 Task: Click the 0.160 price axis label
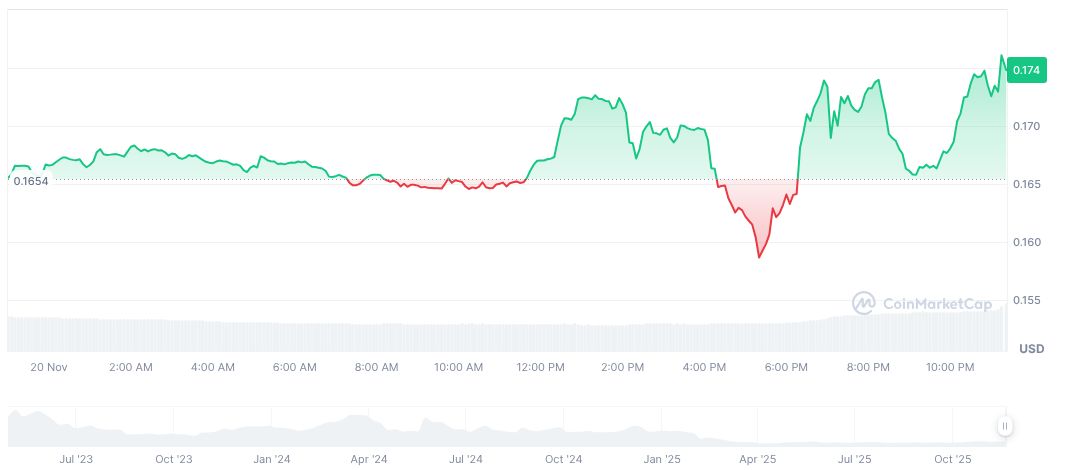[x=1026, y=243]
